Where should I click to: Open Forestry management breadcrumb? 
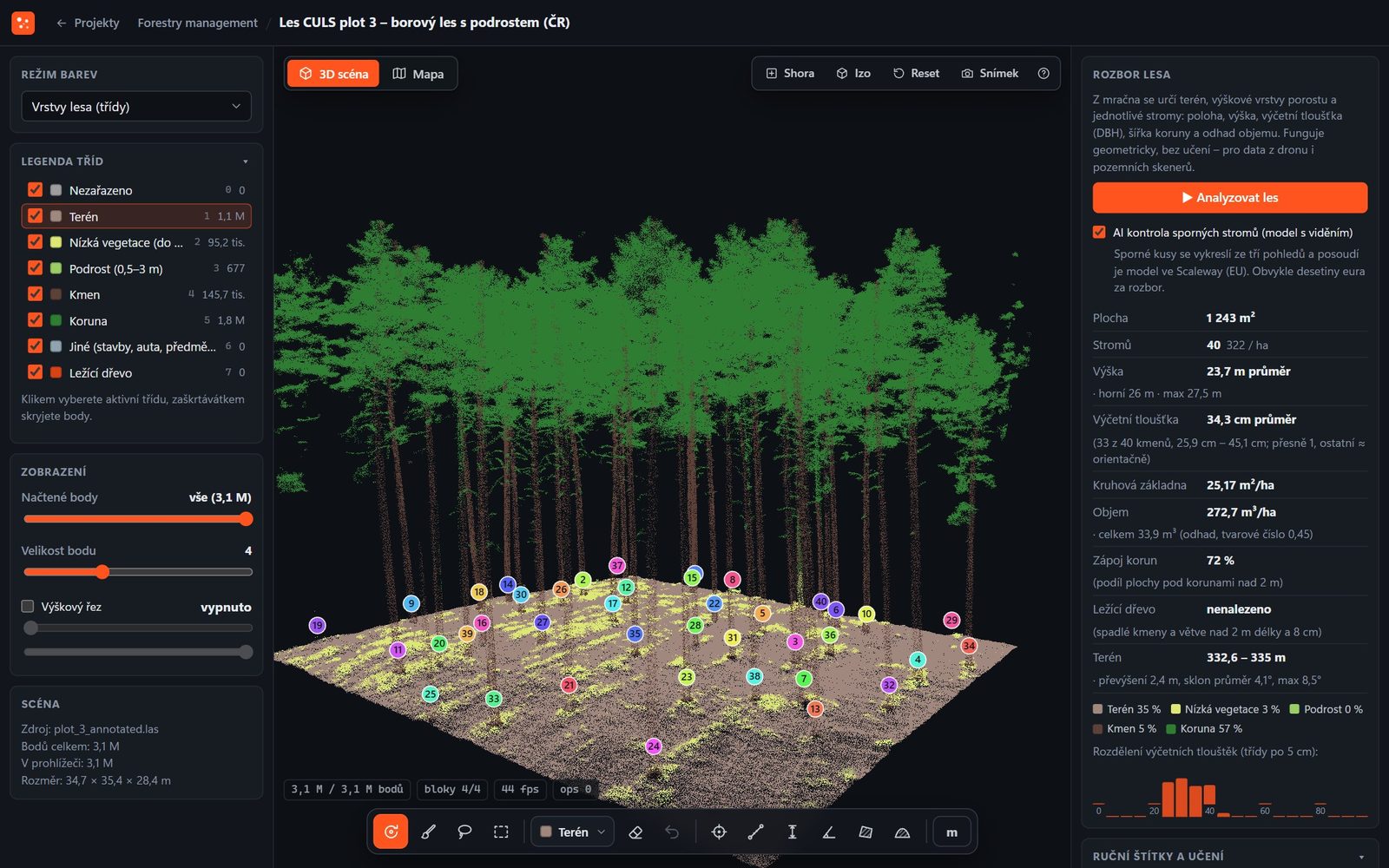(x=197, y=23)
